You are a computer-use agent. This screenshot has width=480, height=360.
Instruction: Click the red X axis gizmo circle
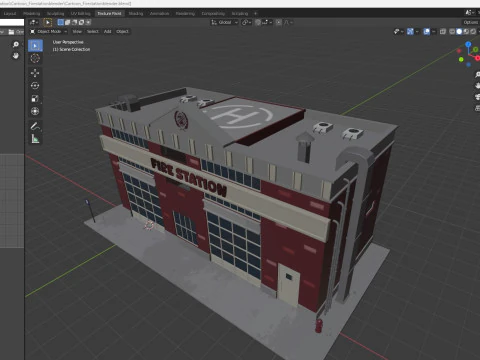tap(478, 58)
